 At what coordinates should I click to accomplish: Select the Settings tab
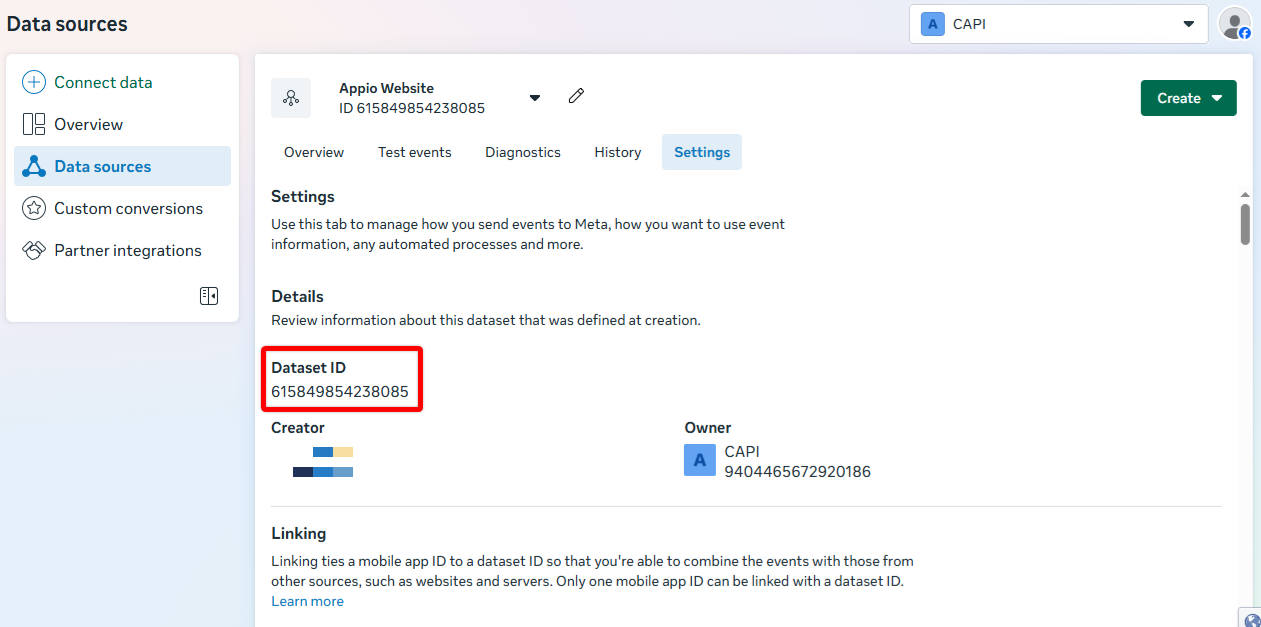click(x=702, y=152)
